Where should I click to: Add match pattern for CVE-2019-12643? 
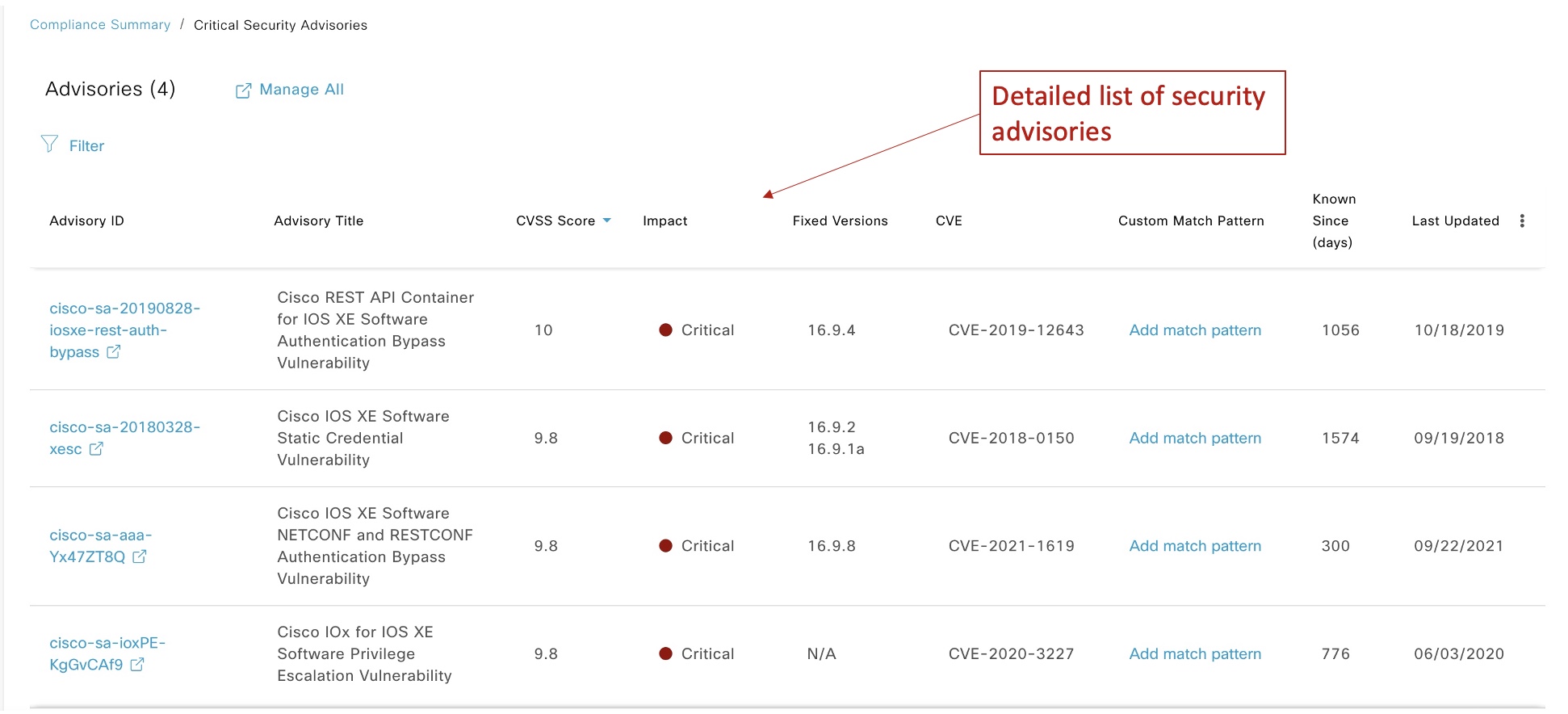[x=1194, y=330]
